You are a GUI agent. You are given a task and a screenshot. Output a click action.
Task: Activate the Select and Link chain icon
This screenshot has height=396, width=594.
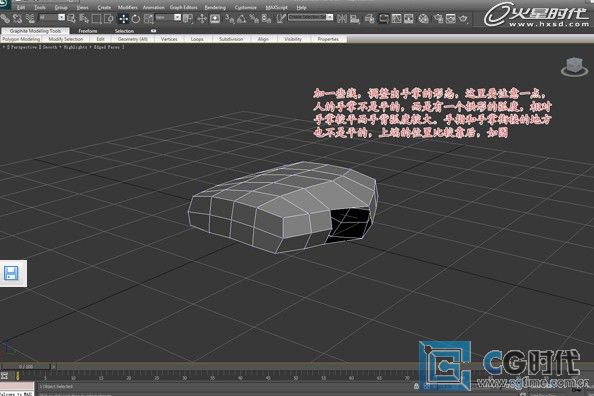click(5, 18)
